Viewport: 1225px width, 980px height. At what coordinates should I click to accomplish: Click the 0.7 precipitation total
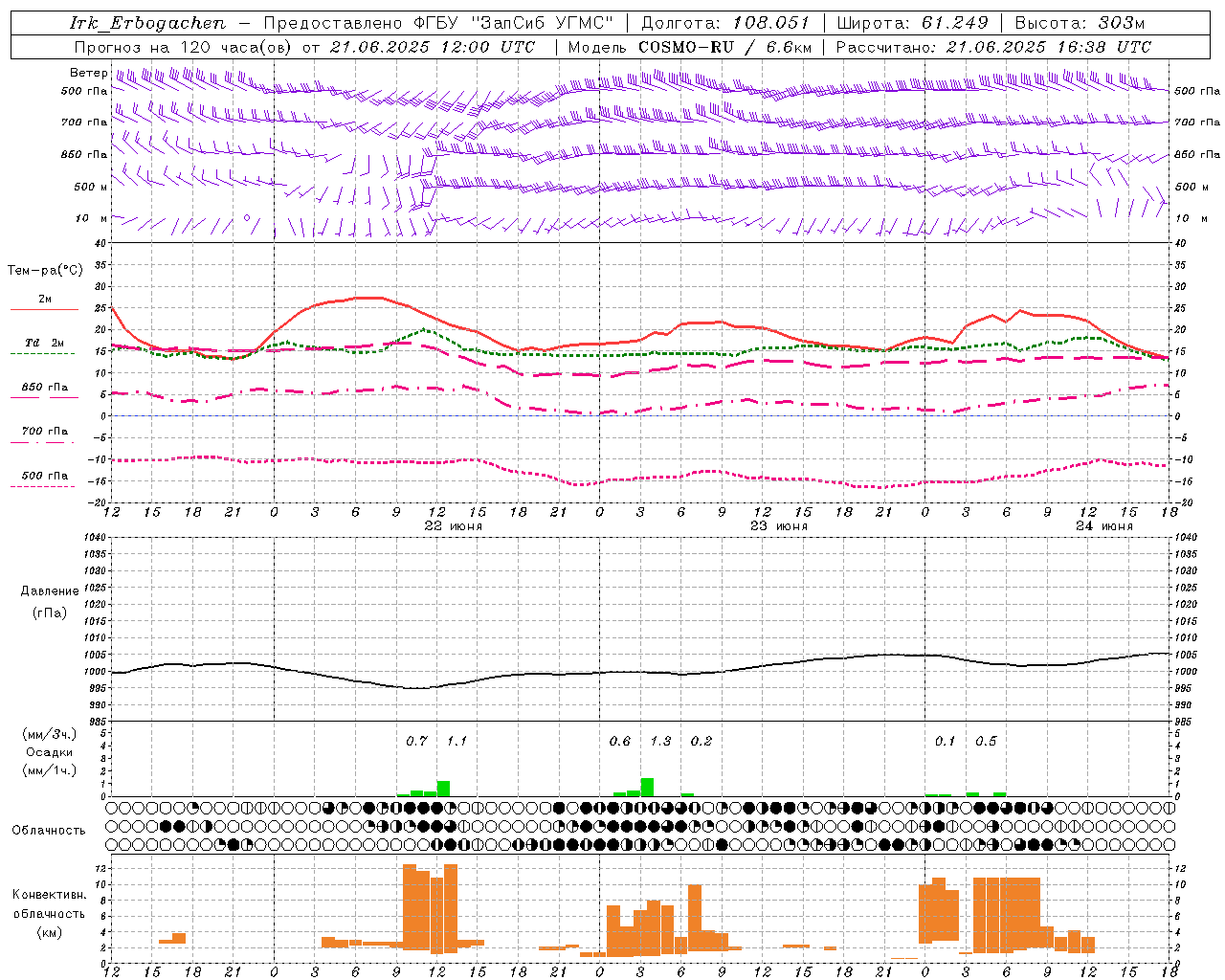[416, 742]
